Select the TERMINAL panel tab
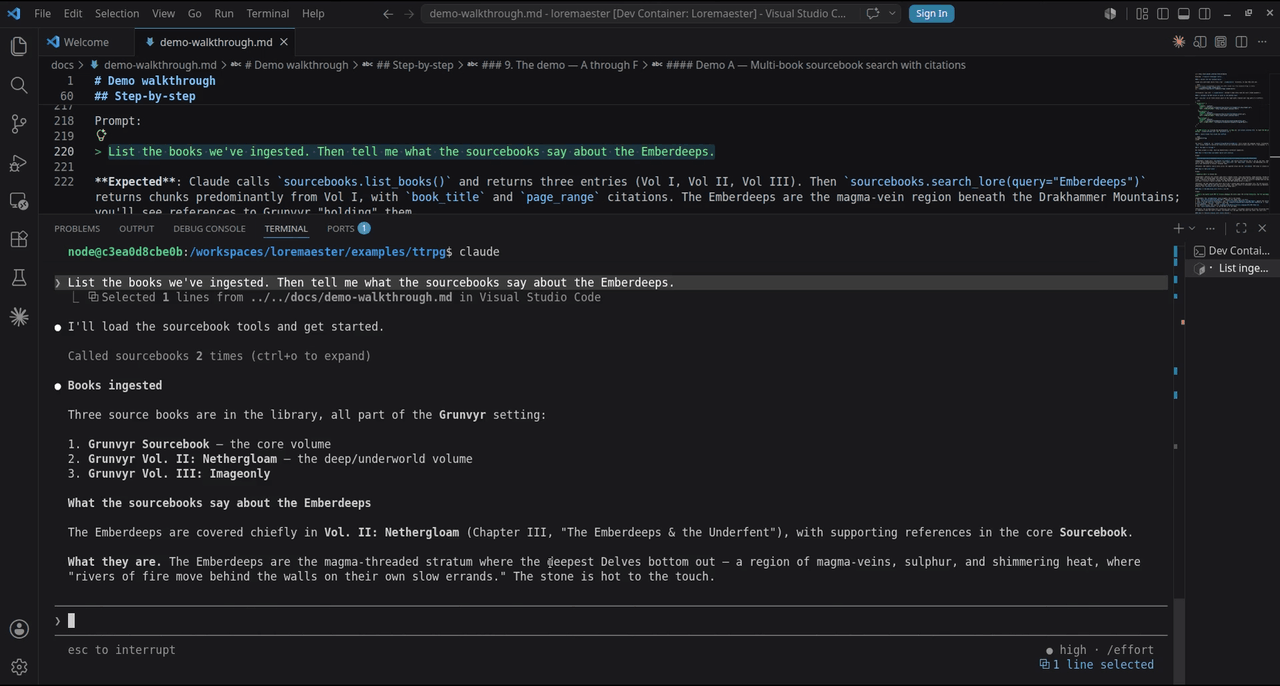The width and height of the screenshot is (1280, 686). point(286,228)
